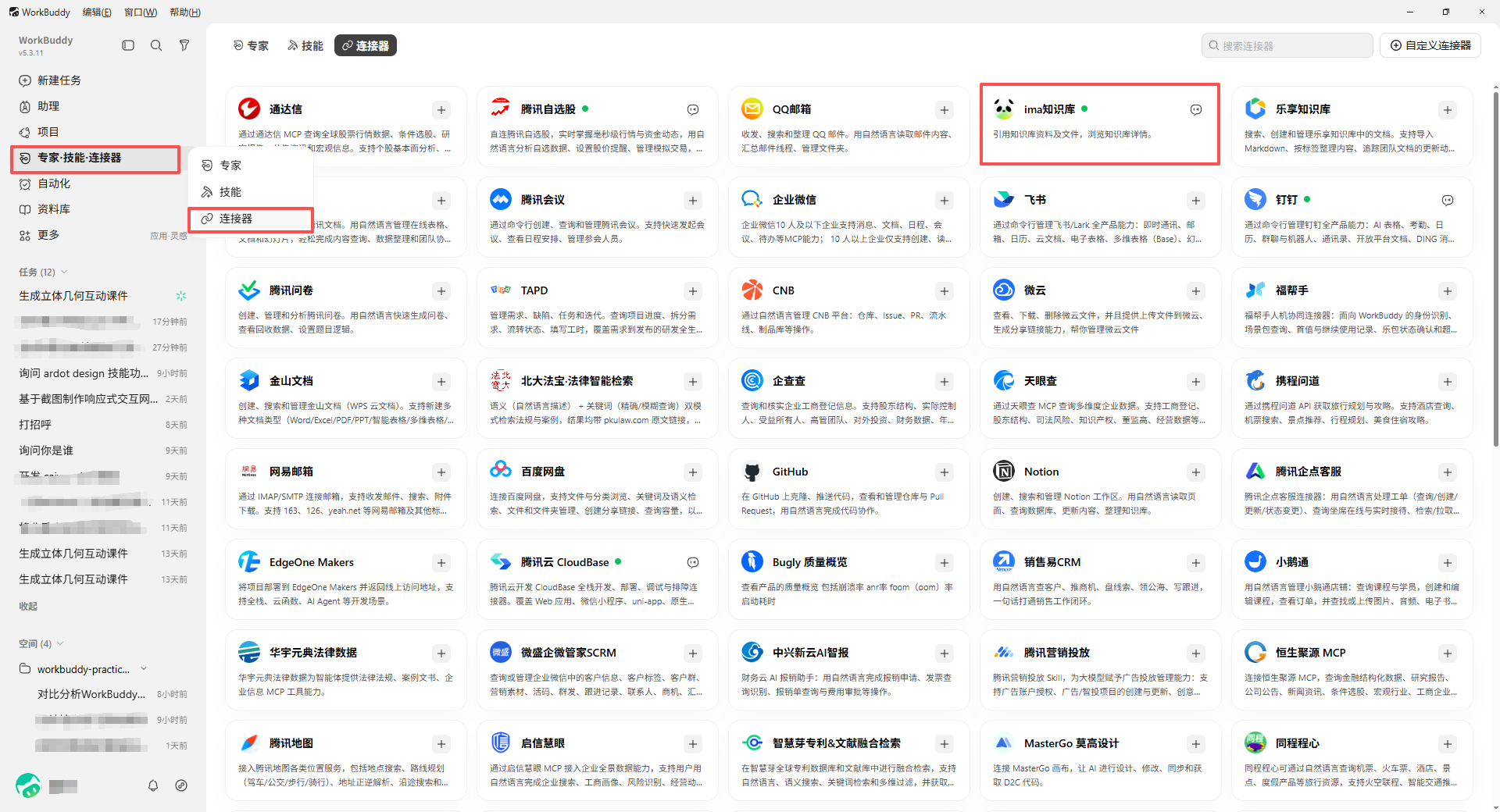Screen dimensions: 1500x812
Task: Click the compass icon beside the bell
Action: coord(181,785)
